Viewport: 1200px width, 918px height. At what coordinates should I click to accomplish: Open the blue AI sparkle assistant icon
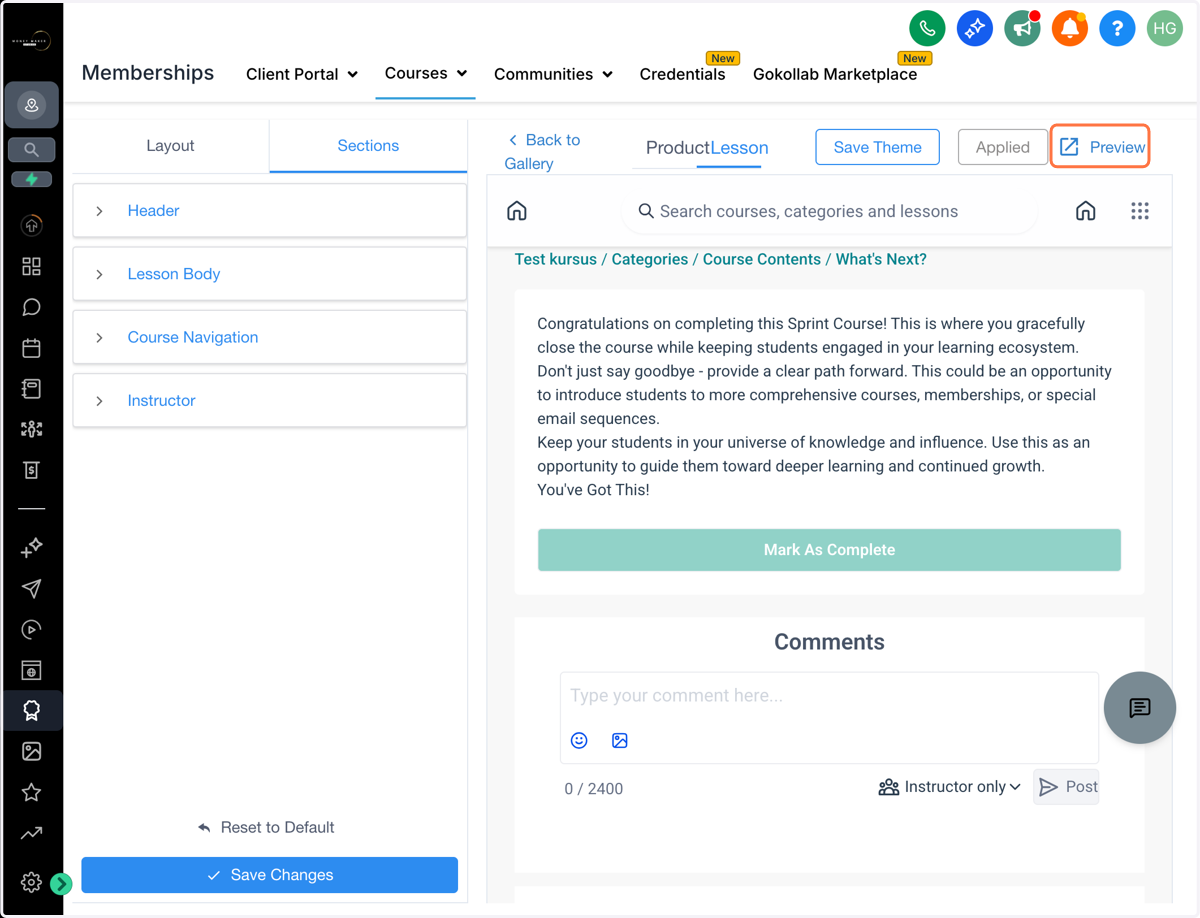pyautogui.click(x=974, y=29)
